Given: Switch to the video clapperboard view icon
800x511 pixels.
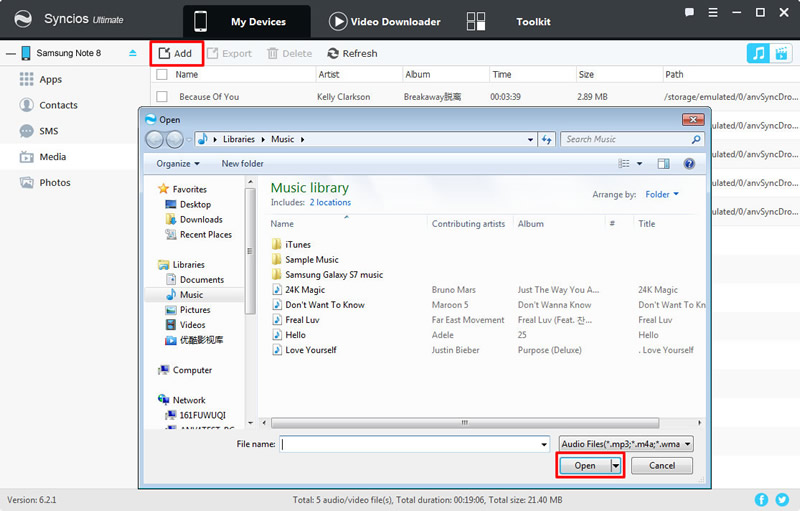Looking at the screenshot, I should (x=781, y=53).
